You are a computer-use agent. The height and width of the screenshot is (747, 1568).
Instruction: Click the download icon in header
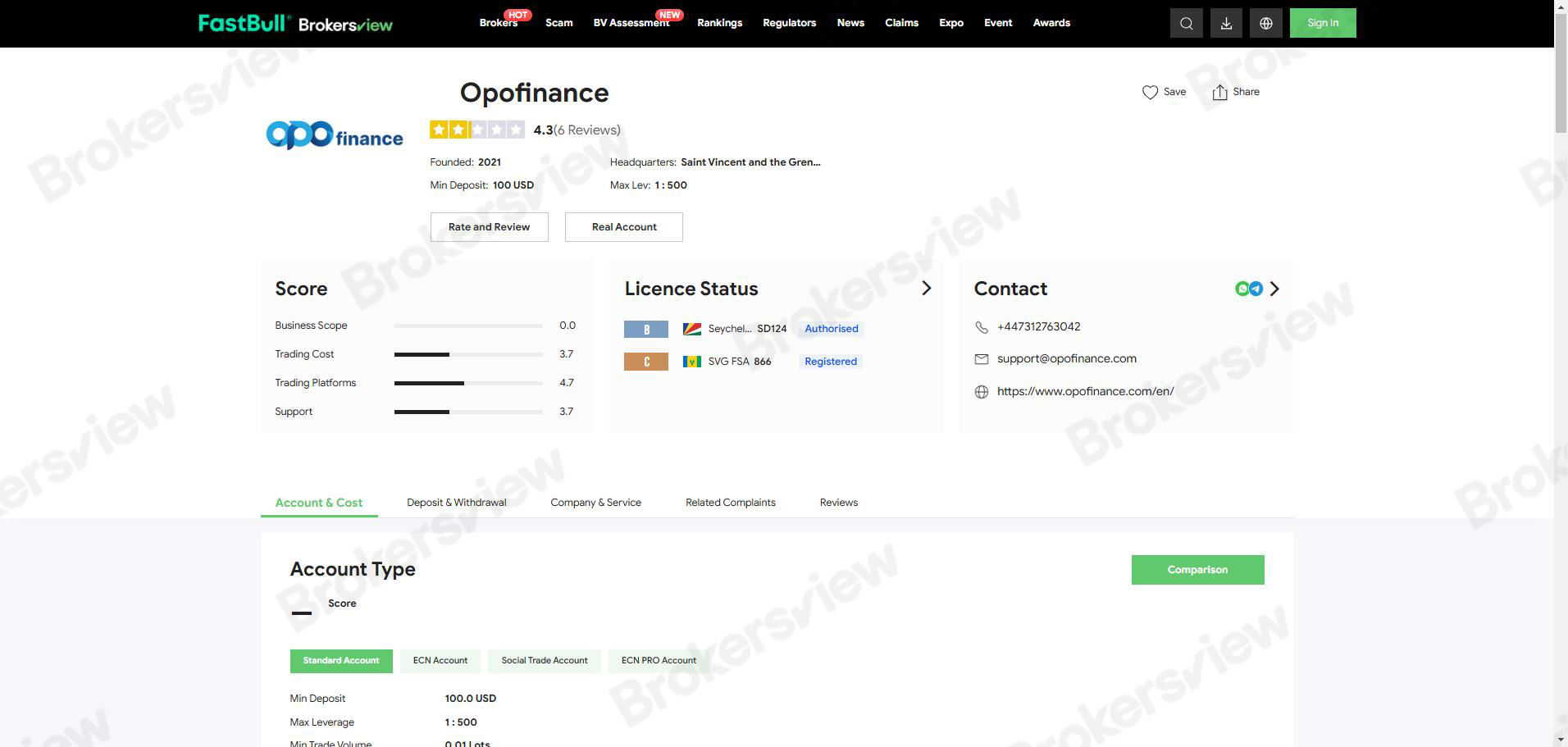[x=1226, y=23]
